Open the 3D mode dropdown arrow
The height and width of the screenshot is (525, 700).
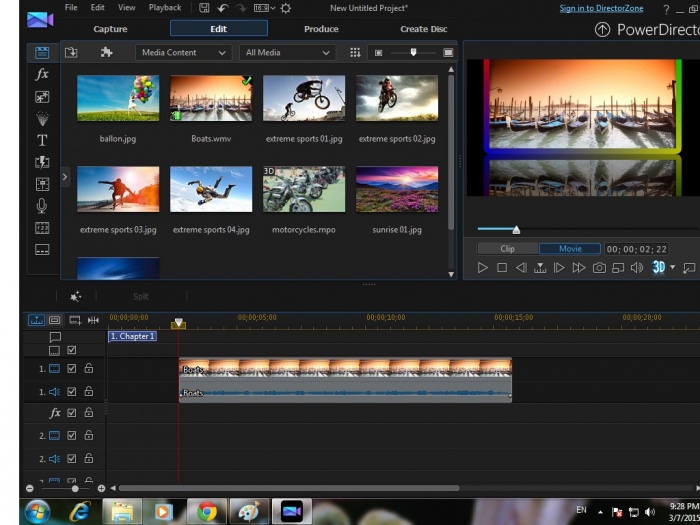coord(673,268)
